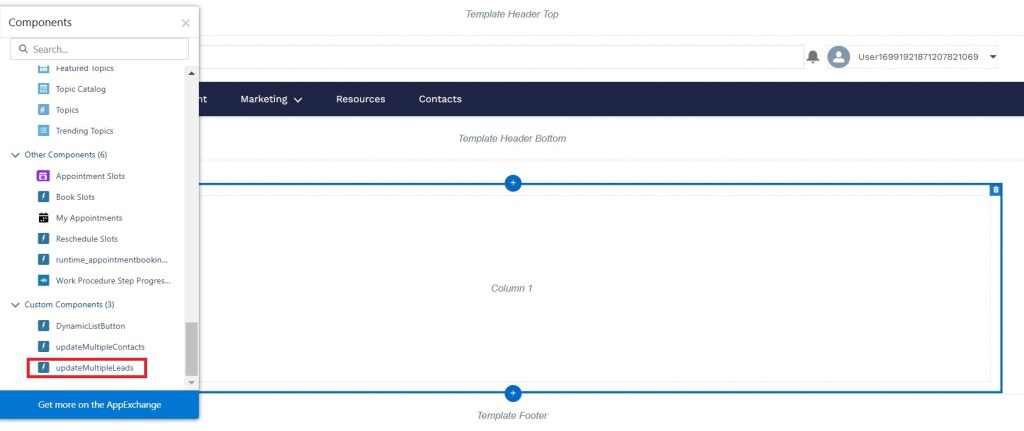This screenshot has width=1024, height=431.
Task: Click the Featured Topics component icon
Action: (x=44, y=68)
